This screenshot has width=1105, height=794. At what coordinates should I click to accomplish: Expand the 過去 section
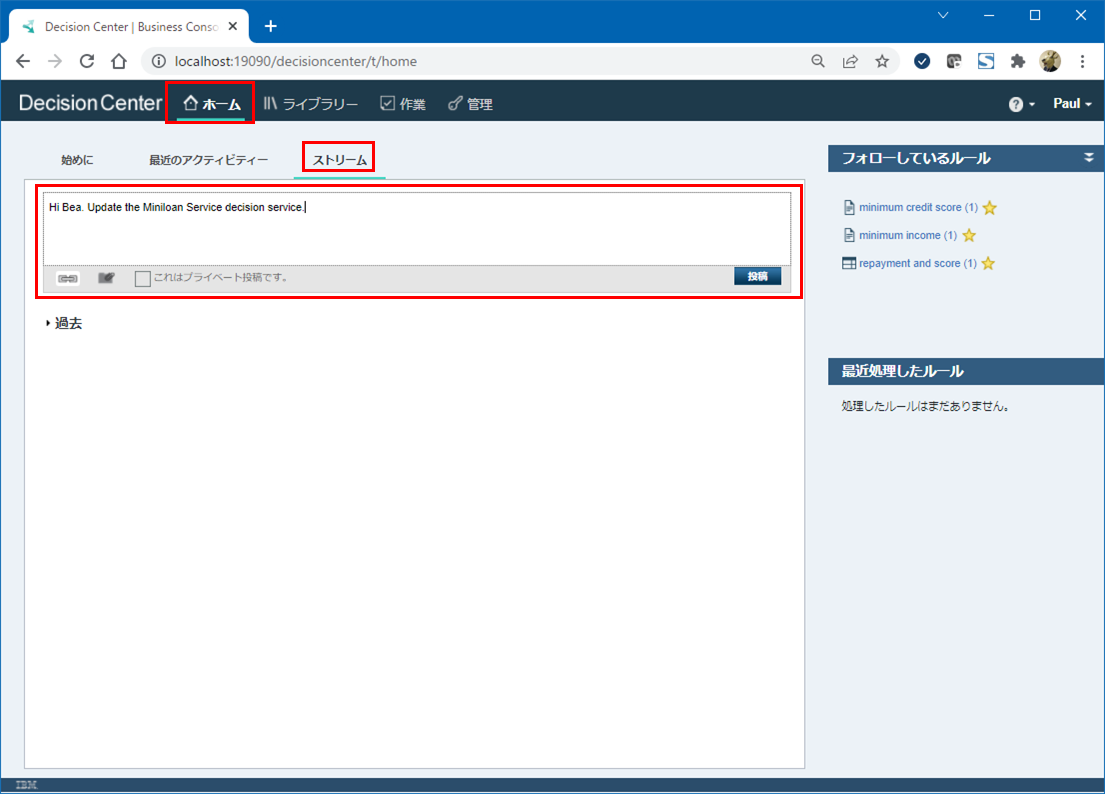click(x=63, y=323)
